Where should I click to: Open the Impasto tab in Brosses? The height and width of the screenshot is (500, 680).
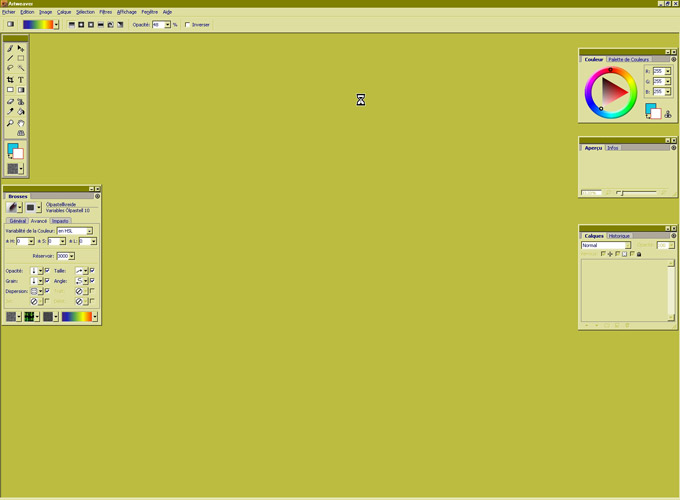tap(61, 221)
